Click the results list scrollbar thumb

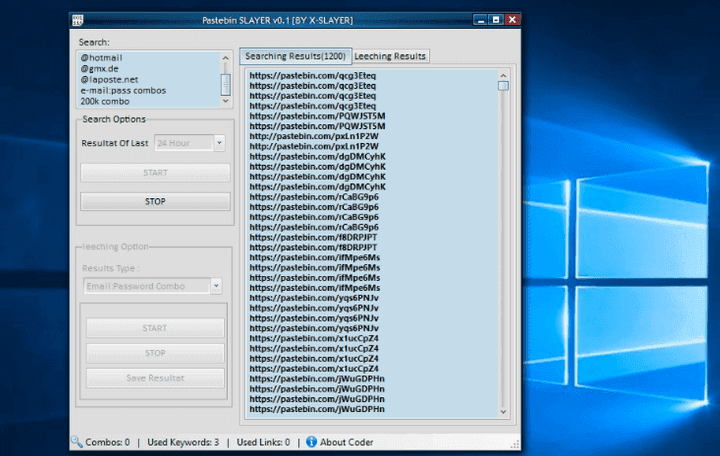click(x=503, y=86)
